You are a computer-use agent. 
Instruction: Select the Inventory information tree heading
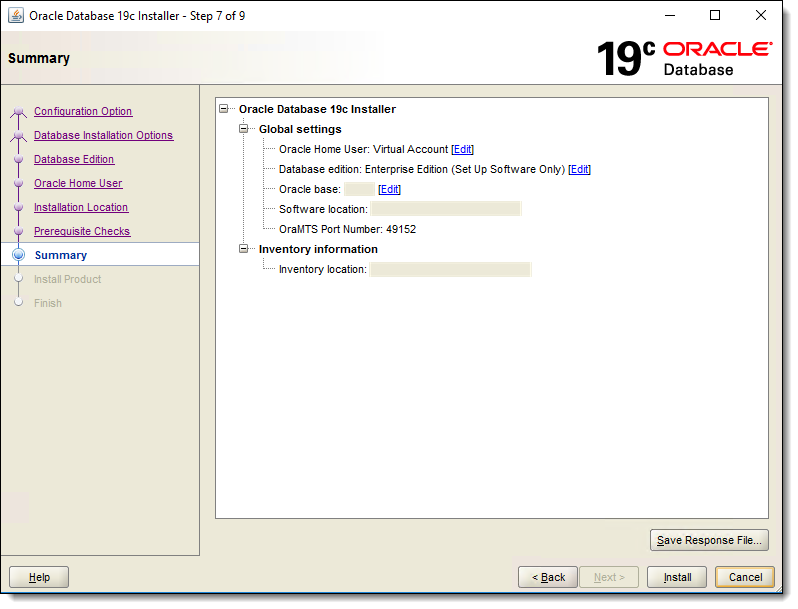pos(318,249)
